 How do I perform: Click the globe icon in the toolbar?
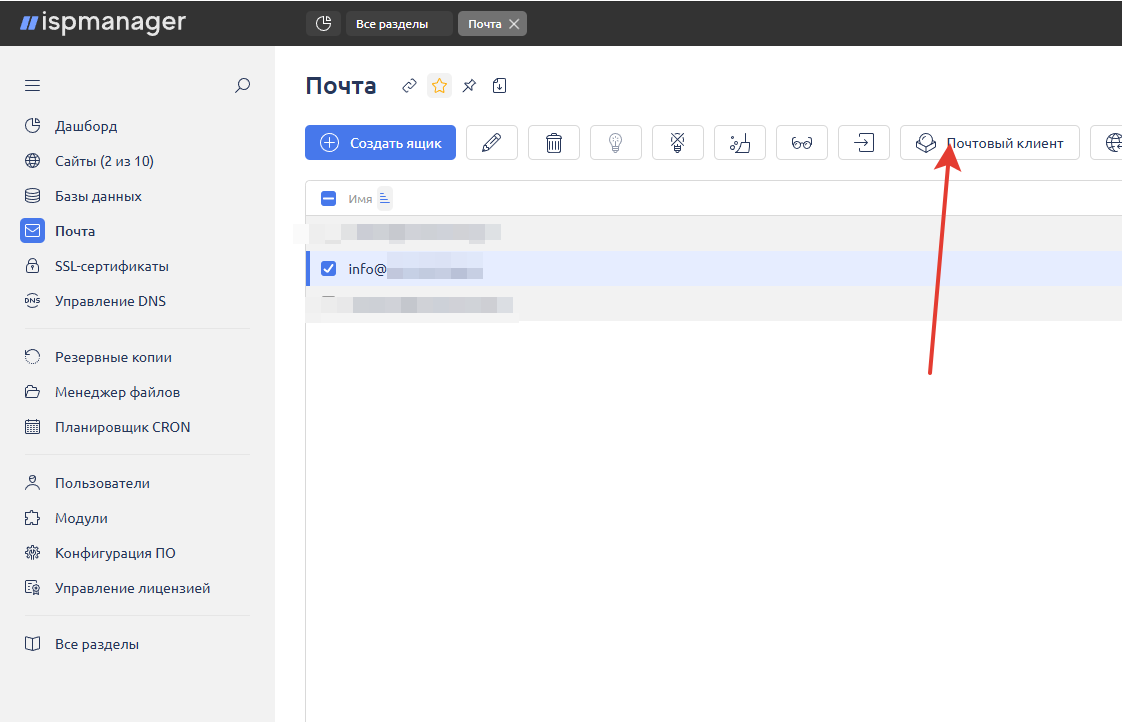(x=1108, y=142)
